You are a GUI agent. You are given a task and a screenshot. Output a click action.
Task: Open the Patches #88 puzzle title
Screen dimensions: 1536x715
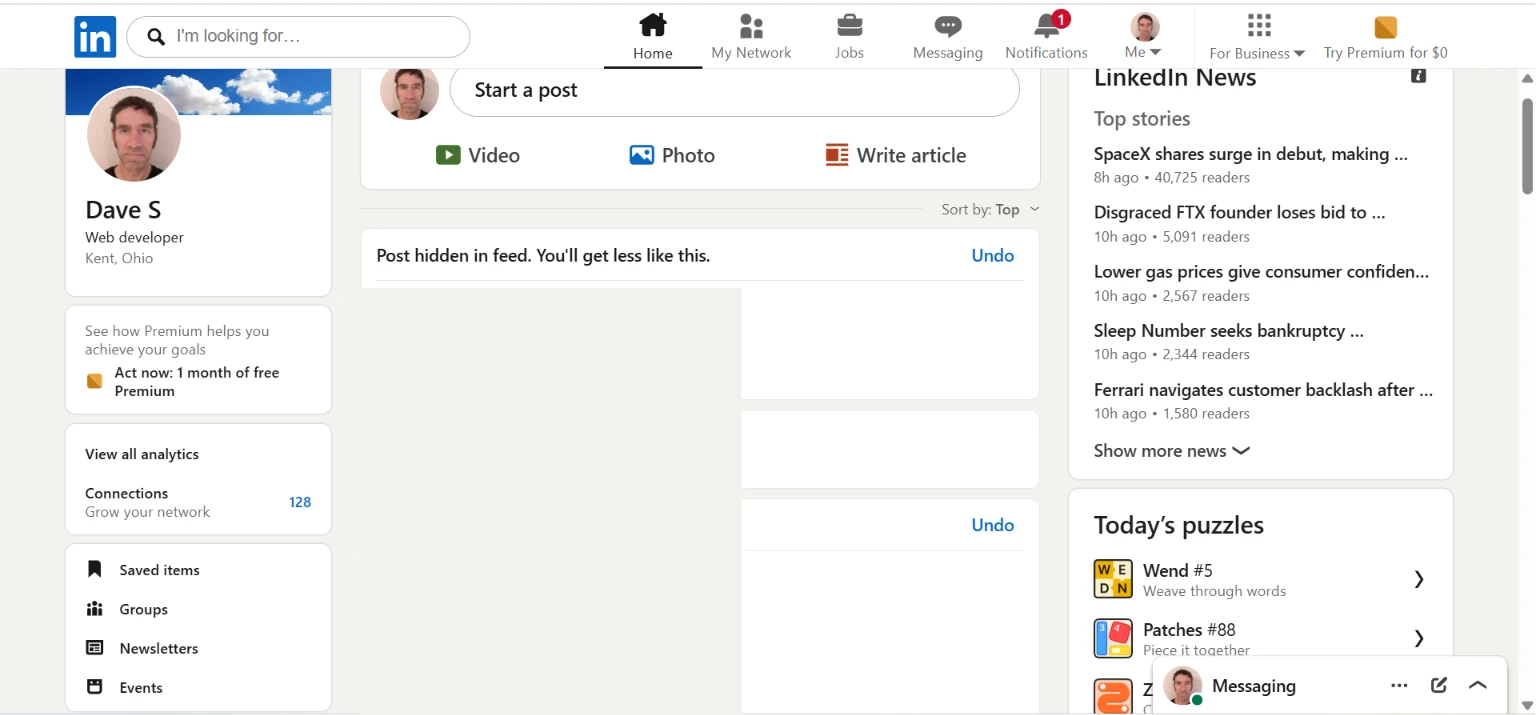pyautogui.click(x=1190, y=629)
